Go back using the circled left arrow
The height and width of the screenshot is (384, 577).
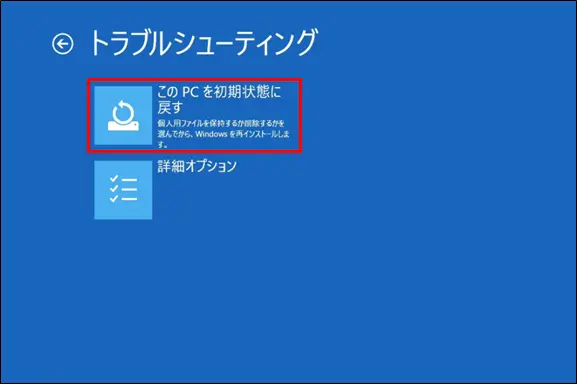[63, 45]
